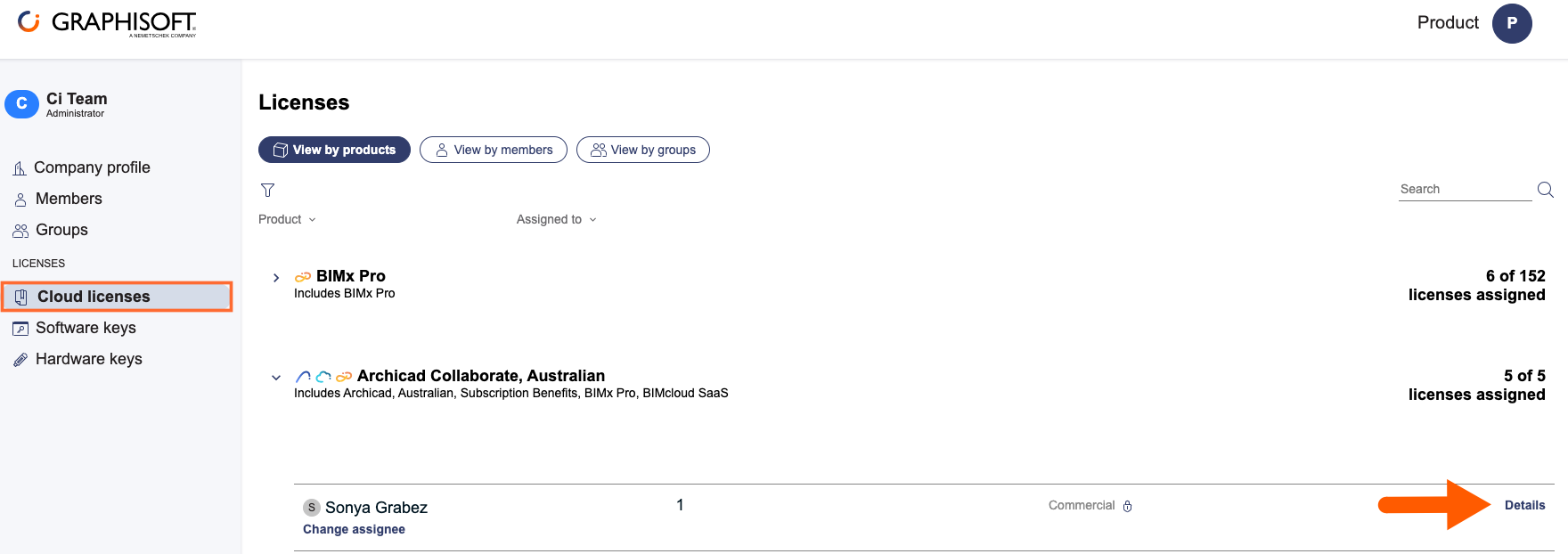Open the user profile avatar P
The height and width of the screenshot is (554, 1568).
point(1512,23)
